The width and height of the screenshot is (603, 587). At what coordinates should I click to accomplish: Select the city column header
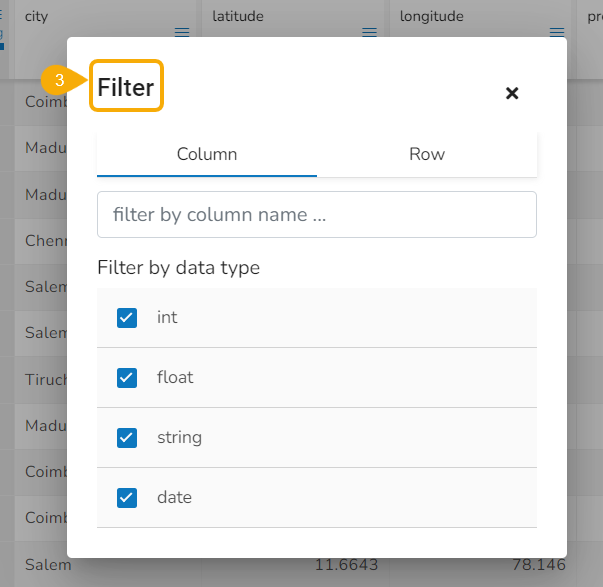pos(37,17)
